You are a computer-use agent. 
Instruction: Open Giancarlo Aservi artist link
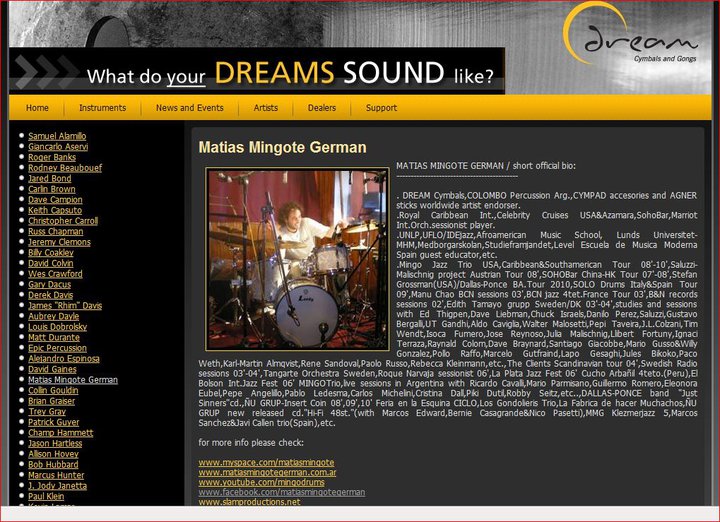[58, 146]
